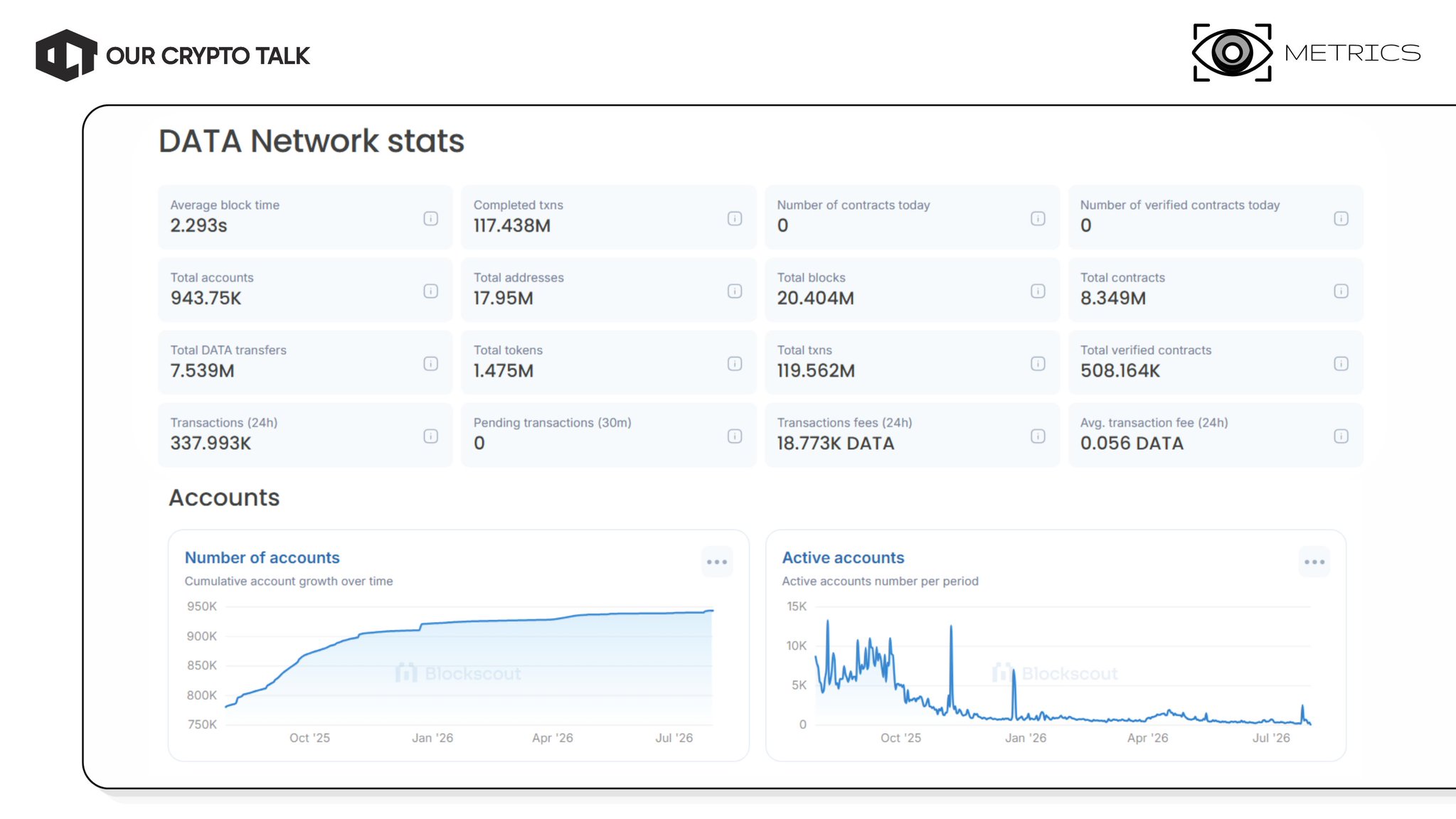The image size is (1456, 819).
Task: Click info icon for Pending transactions (30m)
Action: click(735, 436)
